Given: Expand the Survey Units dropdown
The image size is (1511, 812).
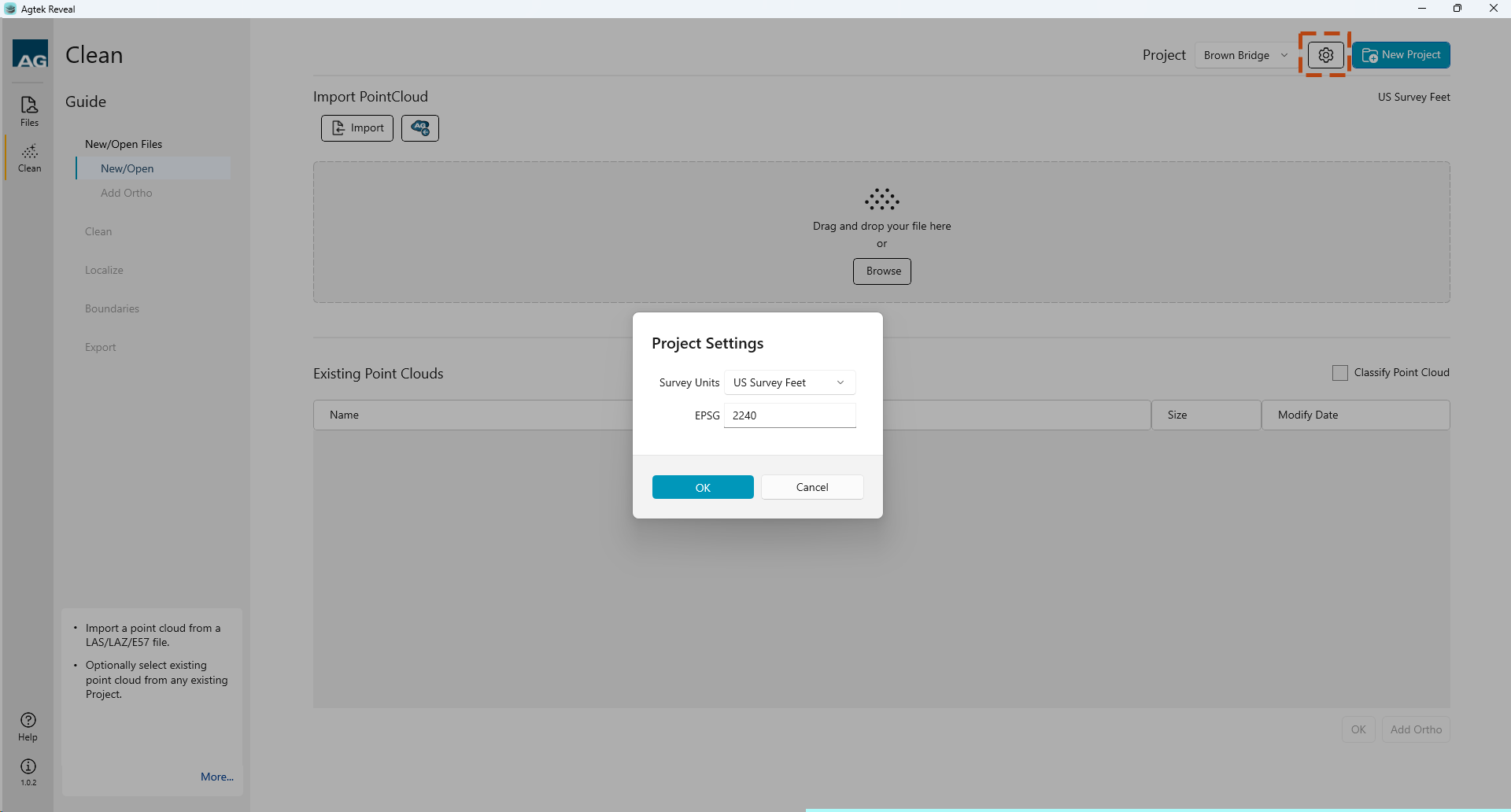Looking at the screenshot, I should [x=789, y=383].
